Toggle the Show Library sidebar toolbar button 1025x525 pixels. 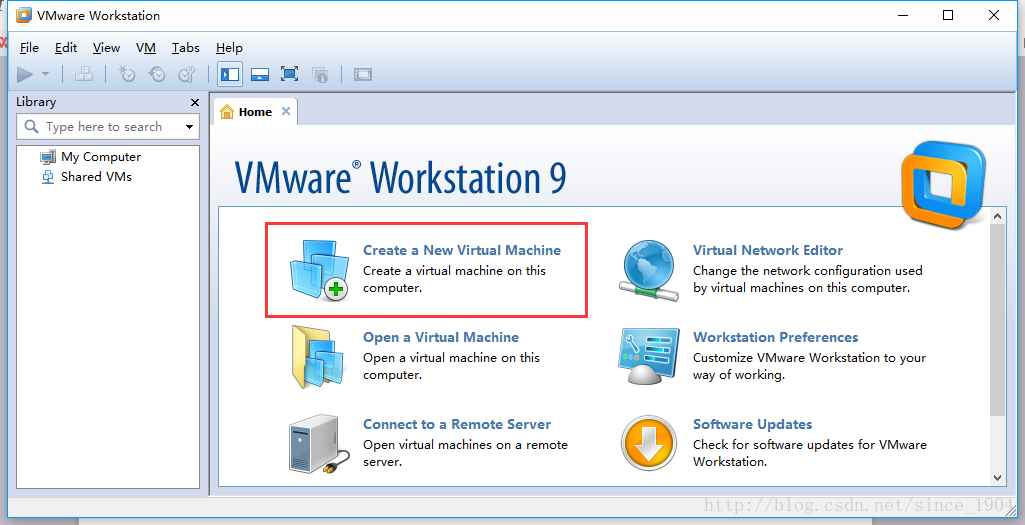pyautogui.click(x=229, y=75)
